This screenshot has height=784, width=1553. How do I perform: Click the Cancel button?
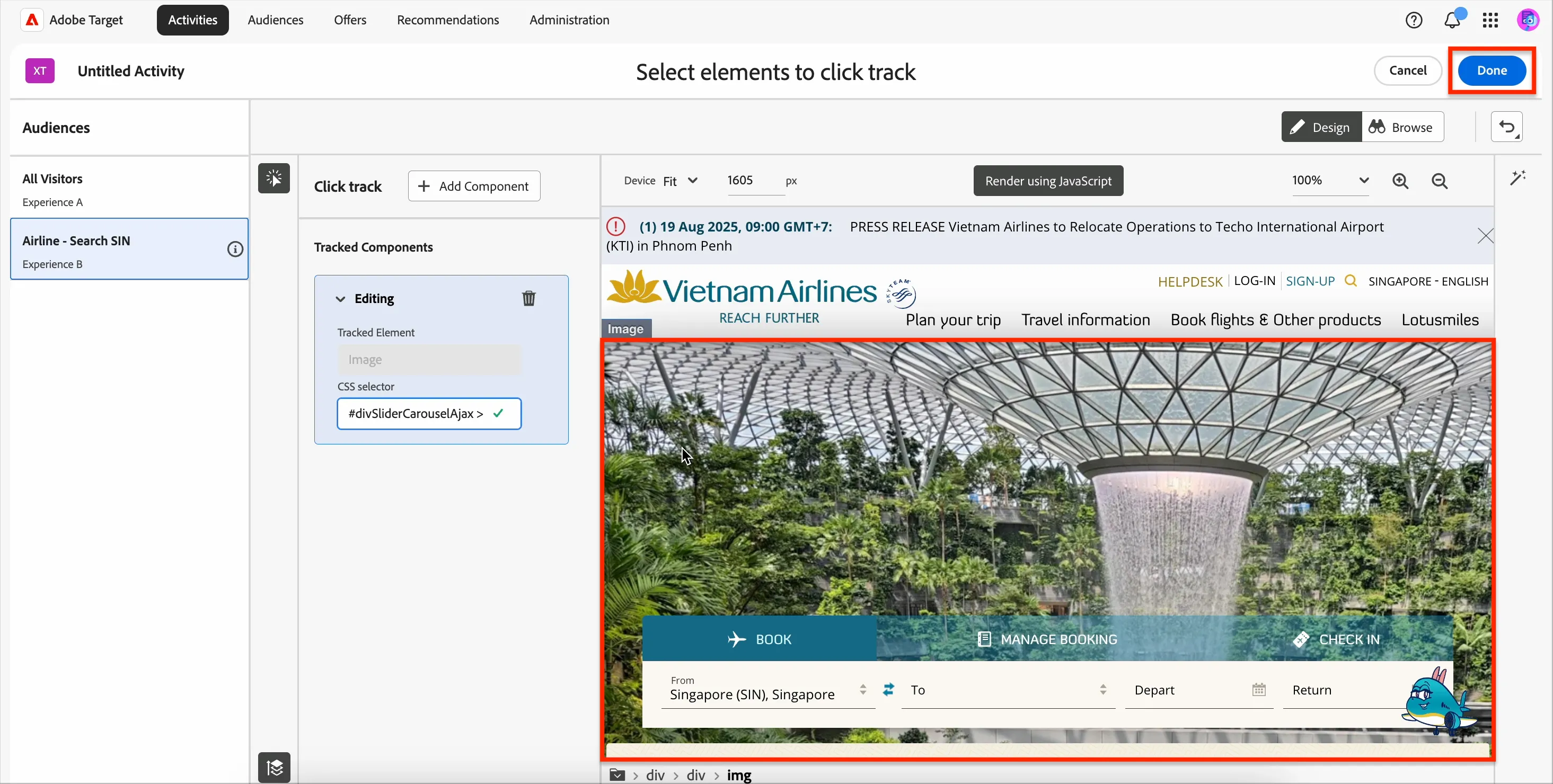(x=1408, y=70)
